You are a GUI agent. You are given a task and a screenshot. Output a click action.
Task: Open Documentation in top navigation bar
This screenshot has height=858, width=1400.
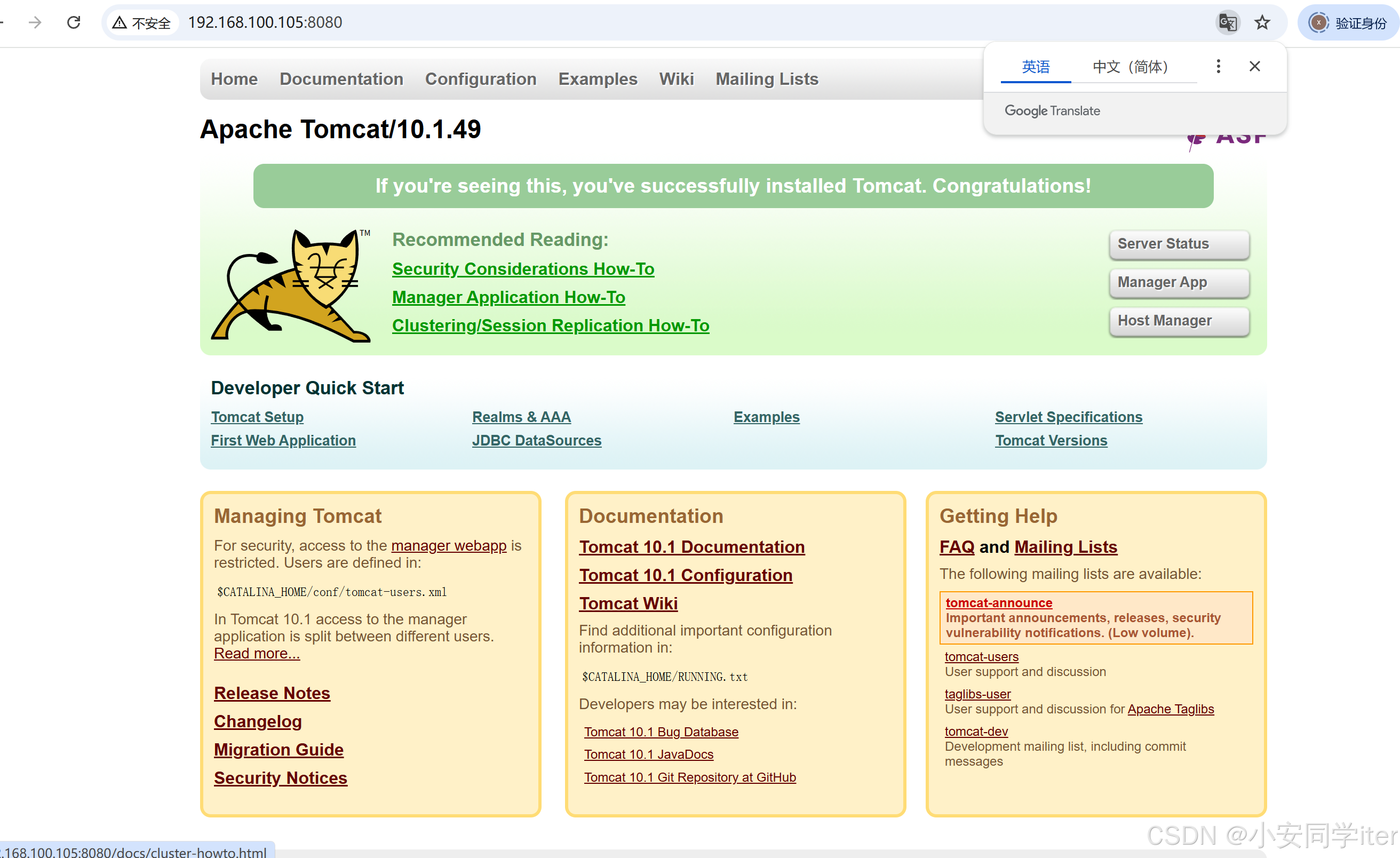tap(341, 79)
